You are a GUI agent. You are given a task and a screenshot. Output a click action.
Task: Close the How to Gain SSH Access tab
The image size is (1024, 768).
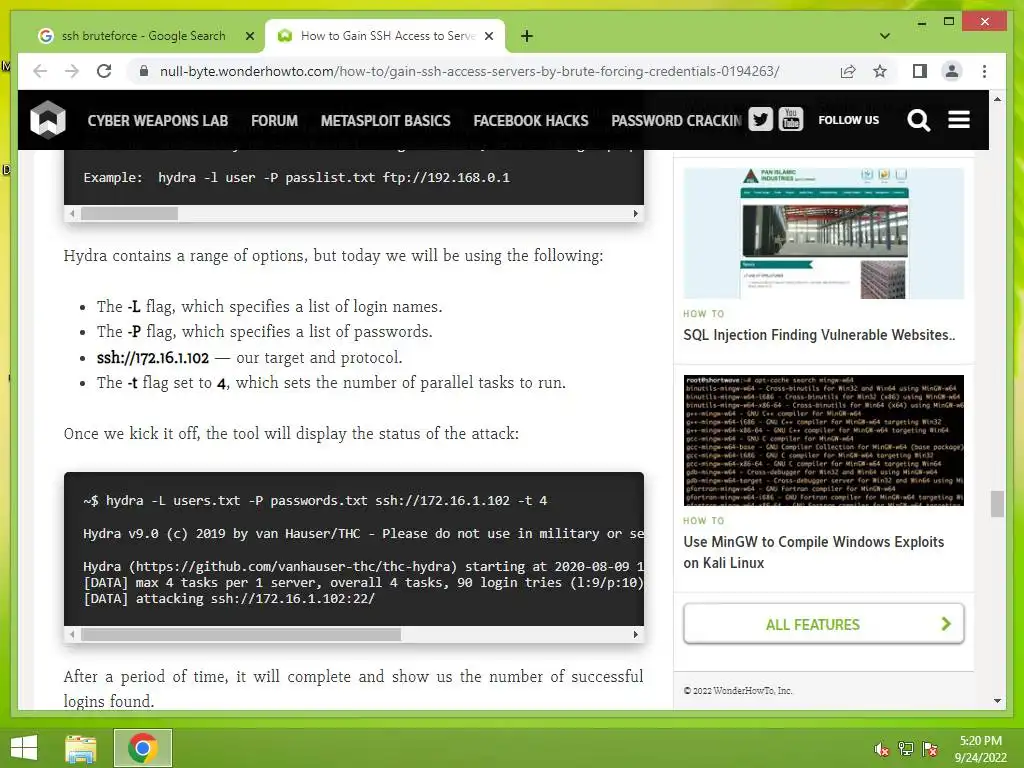[488, 36]
